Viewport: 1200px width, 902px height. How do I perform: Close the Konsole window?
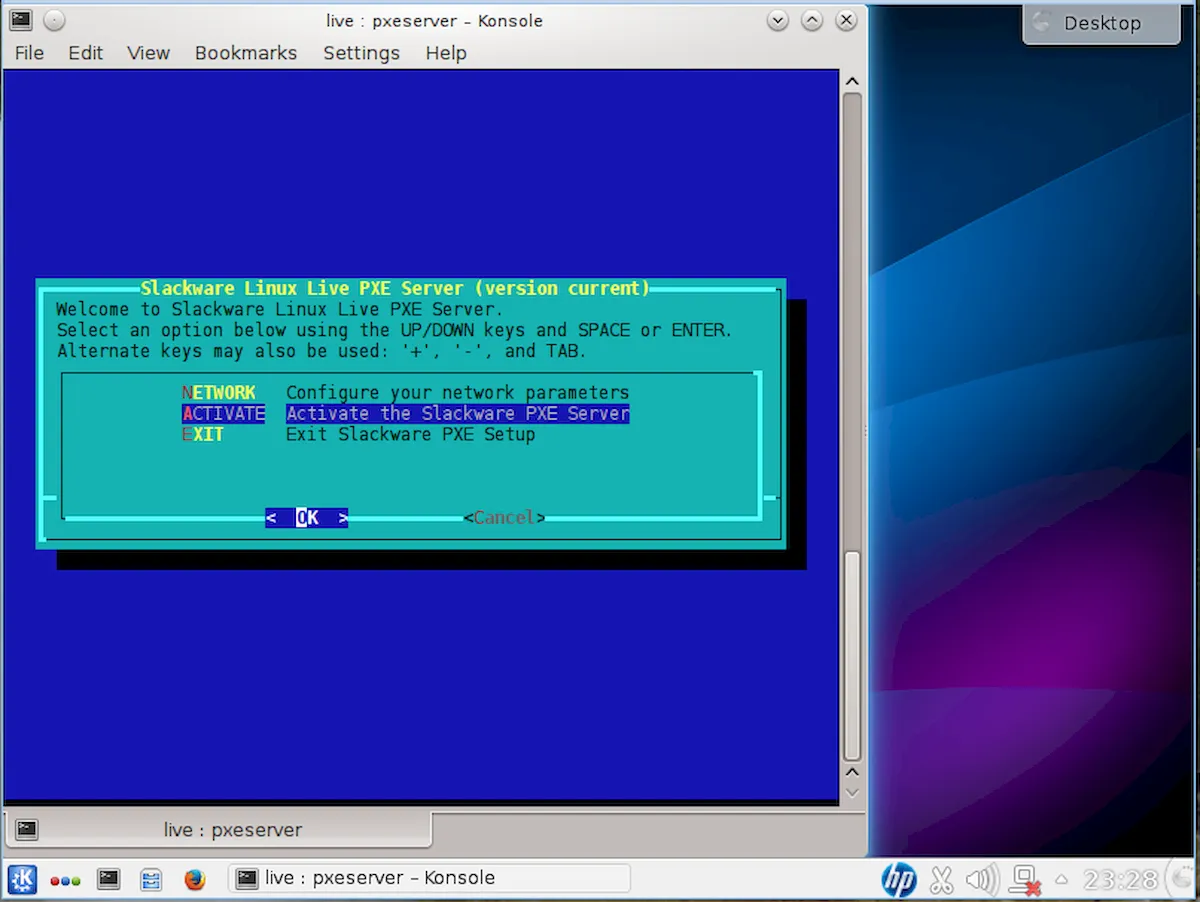click(845, 20)
